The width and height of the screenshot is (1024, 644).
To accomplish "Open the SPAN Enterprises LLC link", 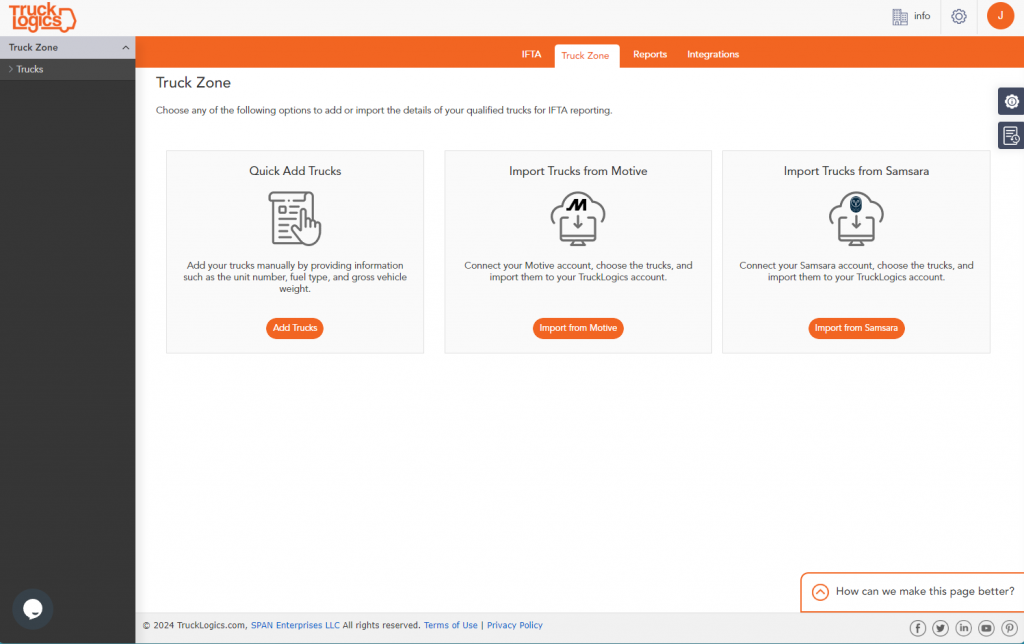I will [x=295, y=625].
